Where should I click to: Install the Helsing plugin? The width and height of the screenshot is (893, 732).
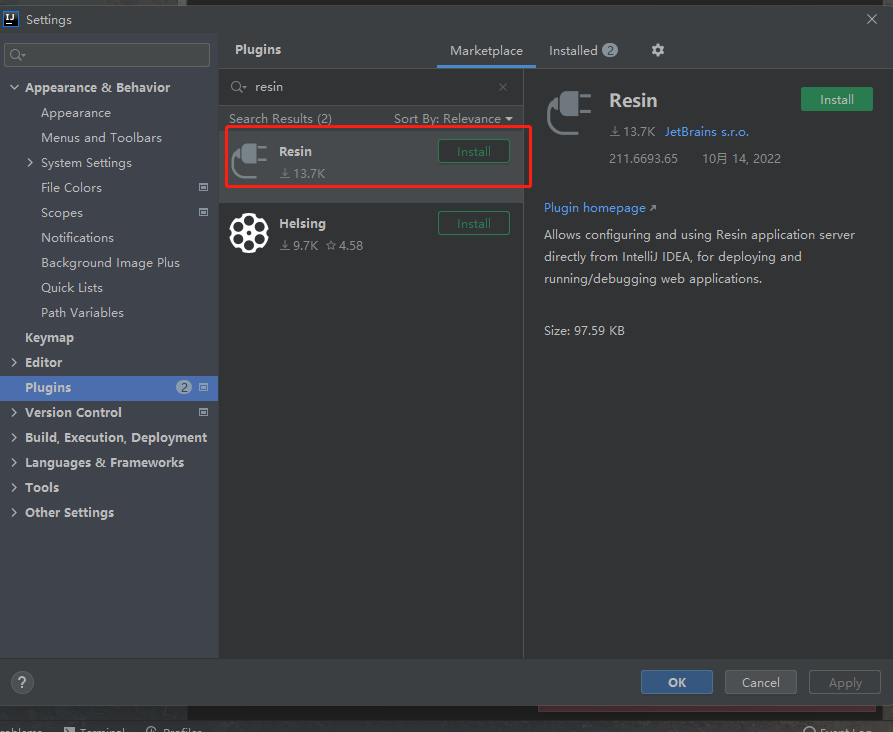pos(473,224)
